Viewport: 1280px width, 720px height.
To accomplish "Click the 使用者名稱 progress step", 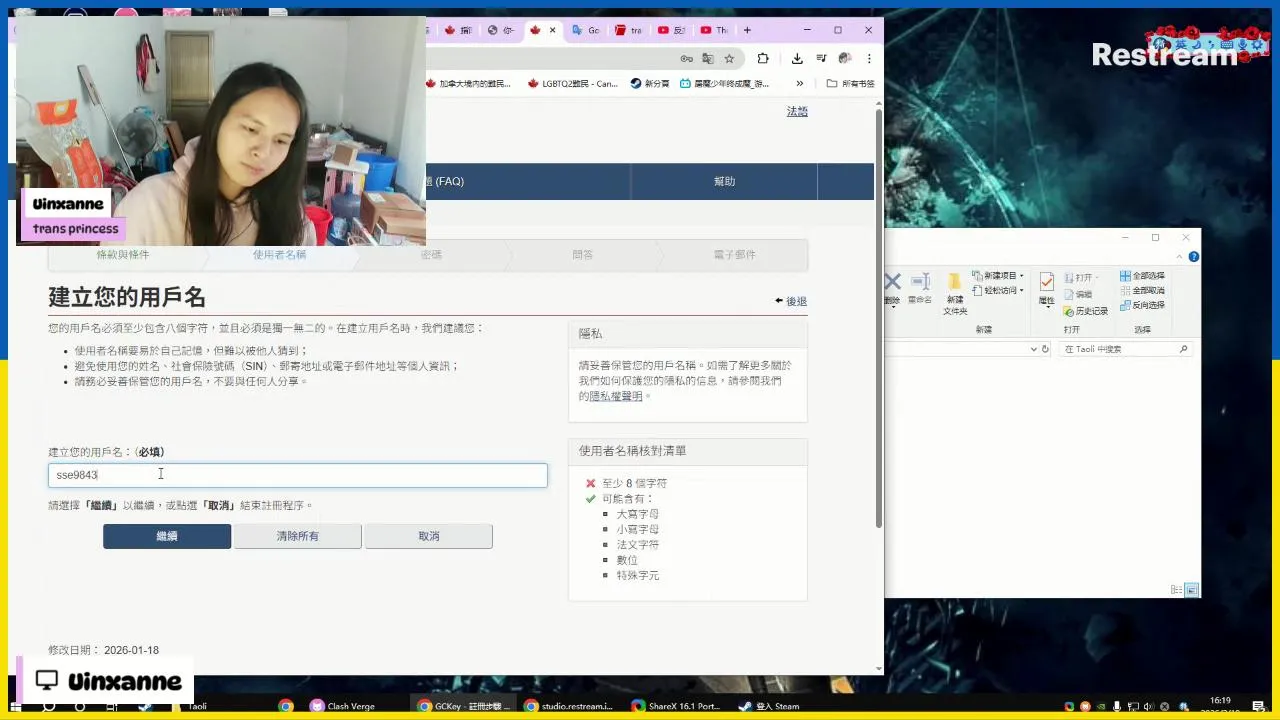I will click(x=279, y=255).
